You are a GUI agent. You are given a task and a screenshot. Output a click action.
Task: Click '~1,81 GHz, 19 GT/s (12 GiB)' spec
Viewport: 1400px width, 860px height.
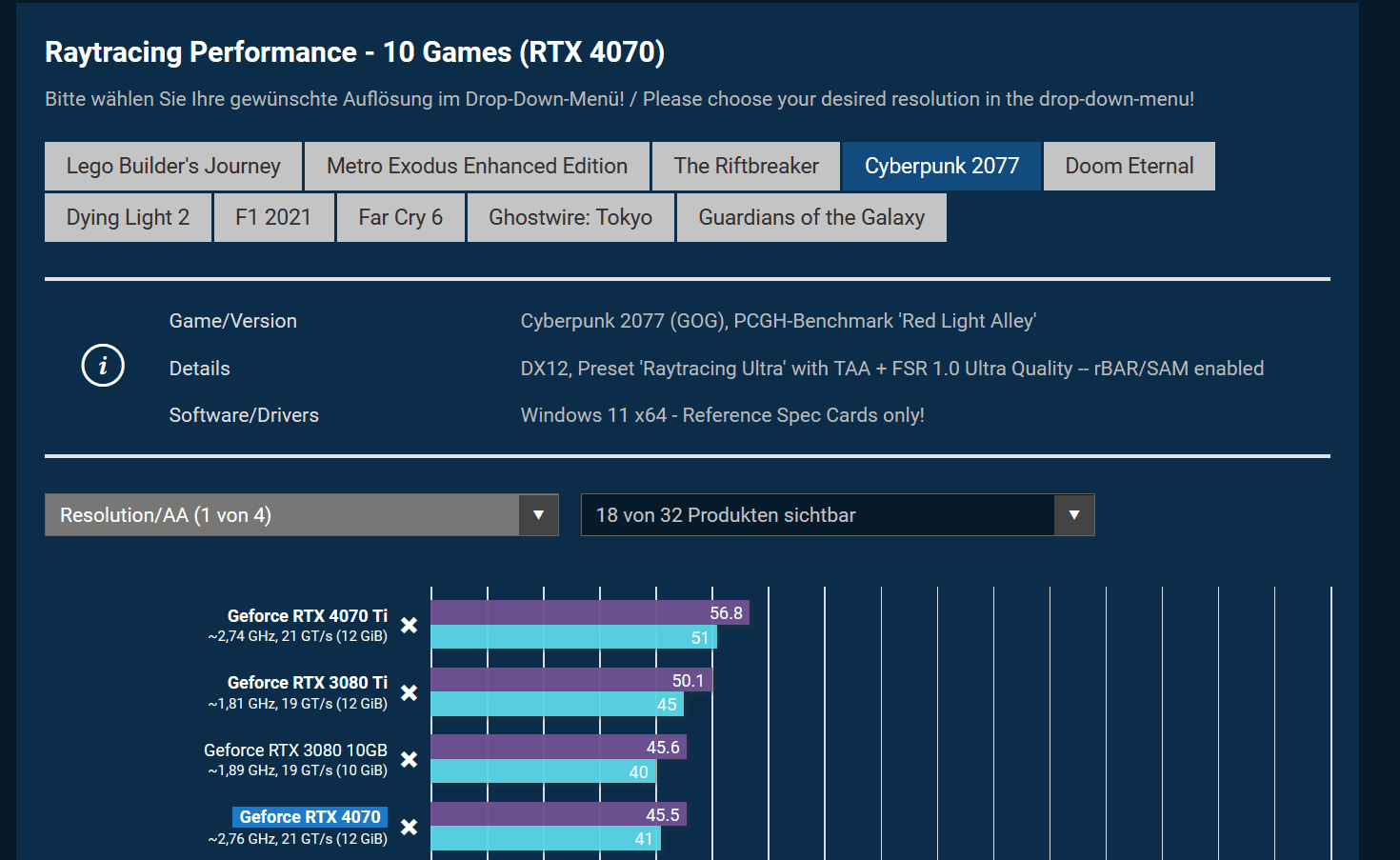[x=298, y=704]
